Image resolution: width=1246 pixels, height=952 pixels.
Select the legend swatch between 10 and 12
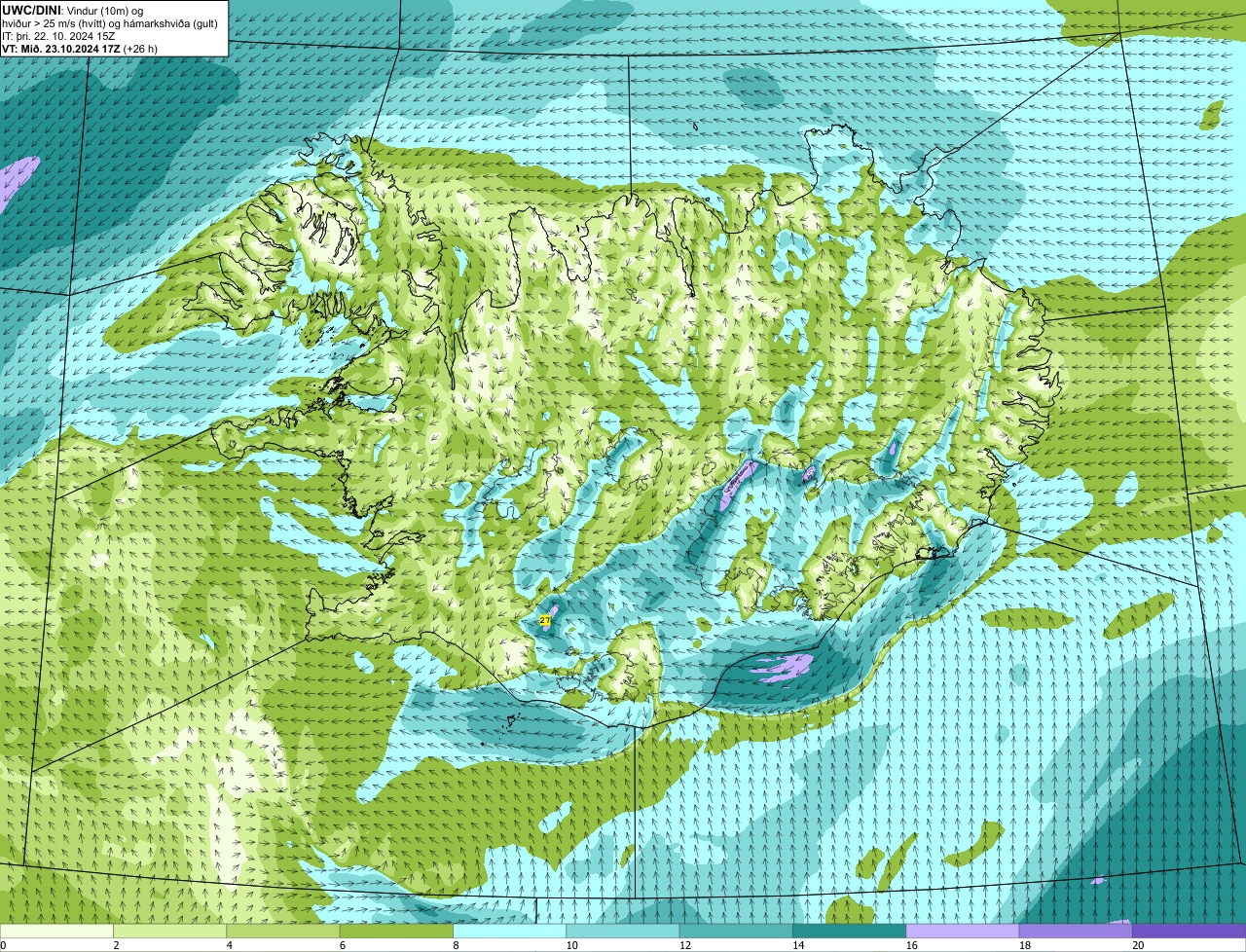(x=623, y=931)
